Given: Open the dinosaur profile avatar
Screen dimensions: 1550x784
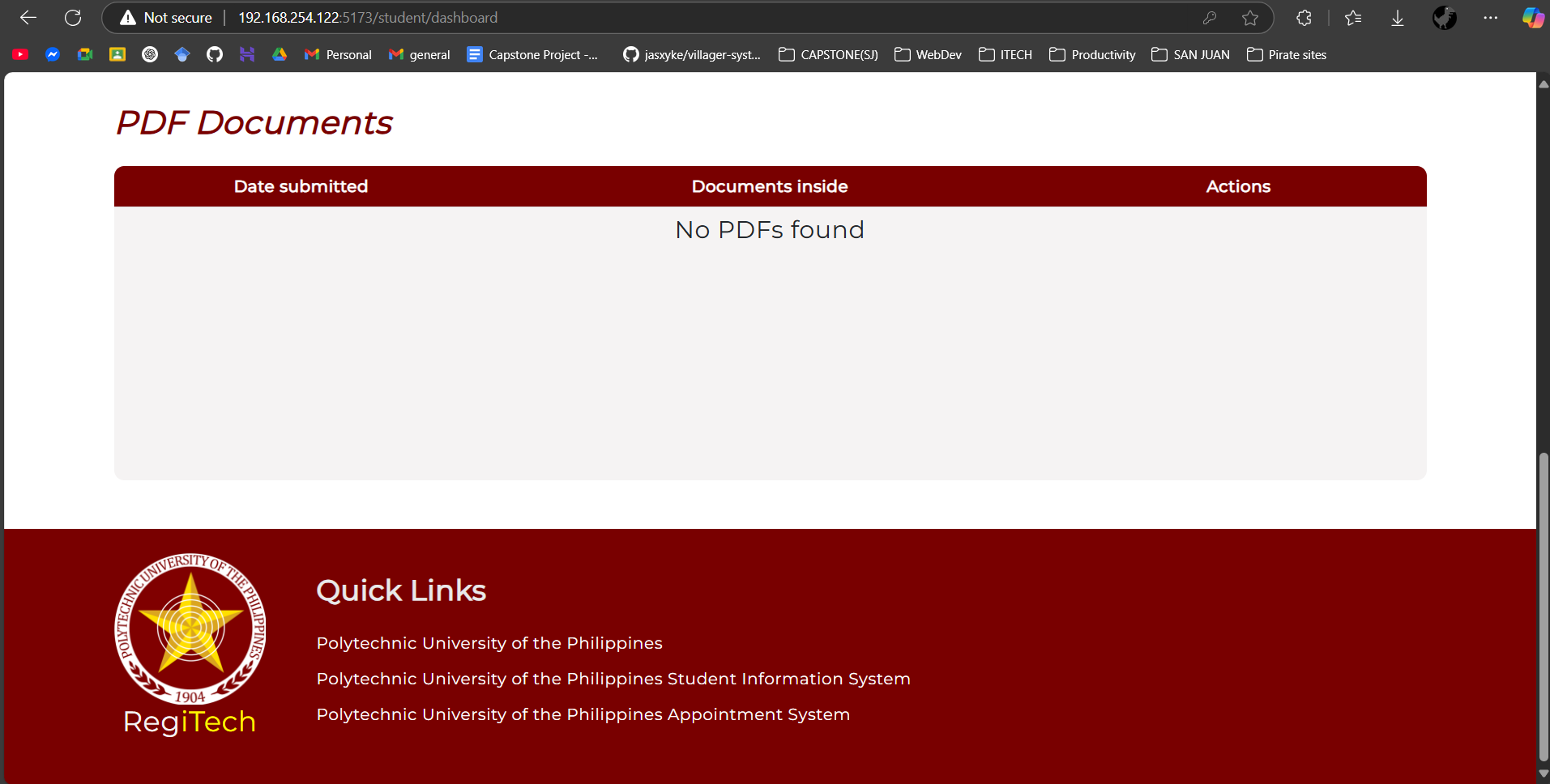Looking at the screenshot, I should point(1445,18).
